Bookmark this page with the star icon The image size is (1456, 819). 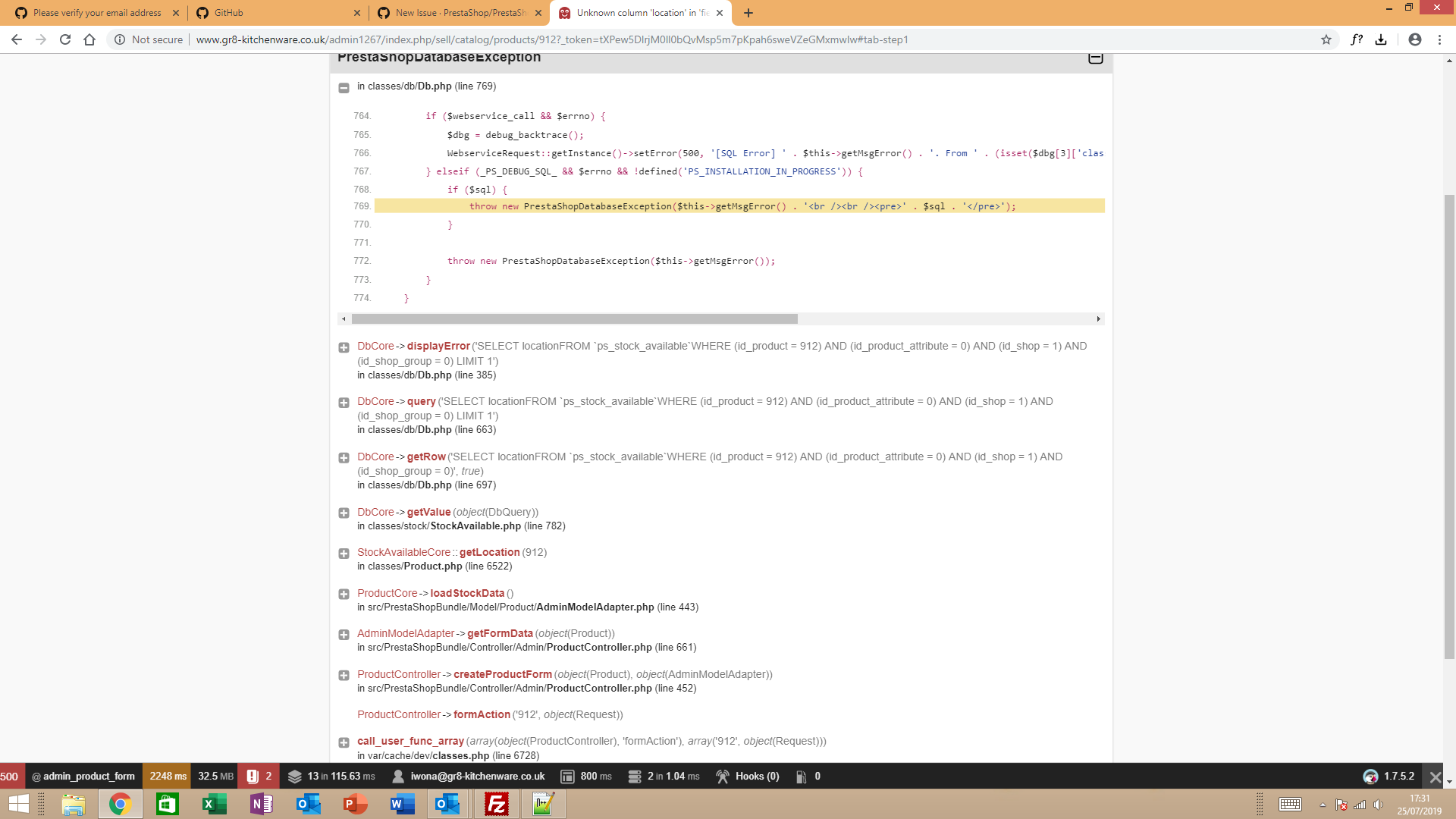click(x=1326, y=39)
